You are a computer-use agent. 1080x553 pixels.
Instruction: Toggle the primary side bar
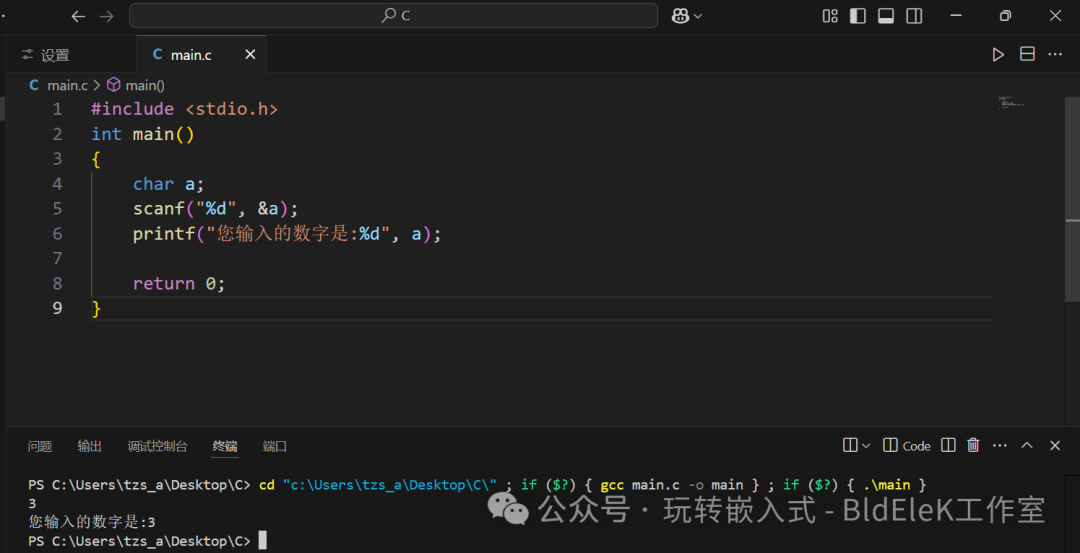(858, 16)
